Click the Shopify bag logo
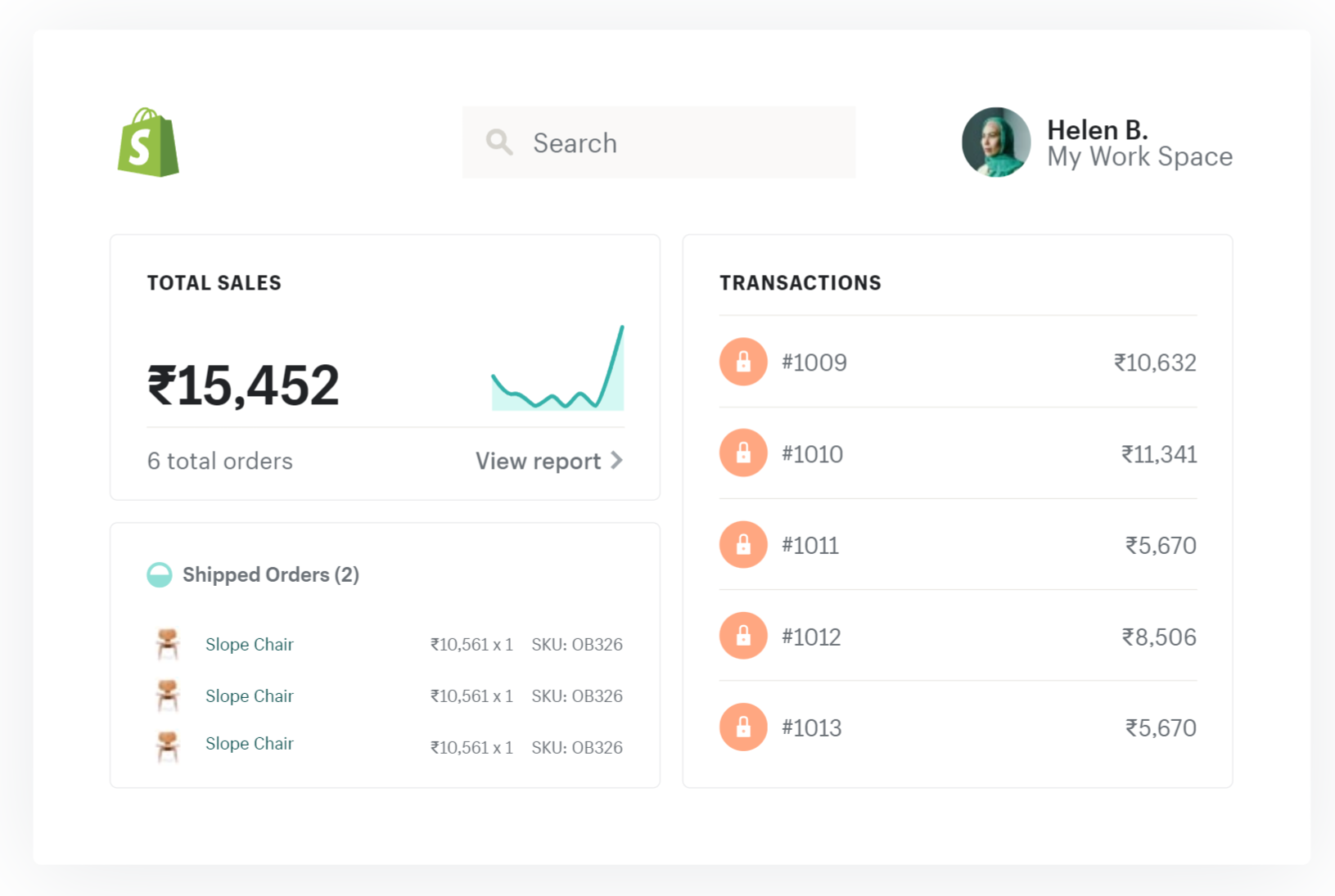The width and height of the screenshot is (1335, 896). pos(148,142)
